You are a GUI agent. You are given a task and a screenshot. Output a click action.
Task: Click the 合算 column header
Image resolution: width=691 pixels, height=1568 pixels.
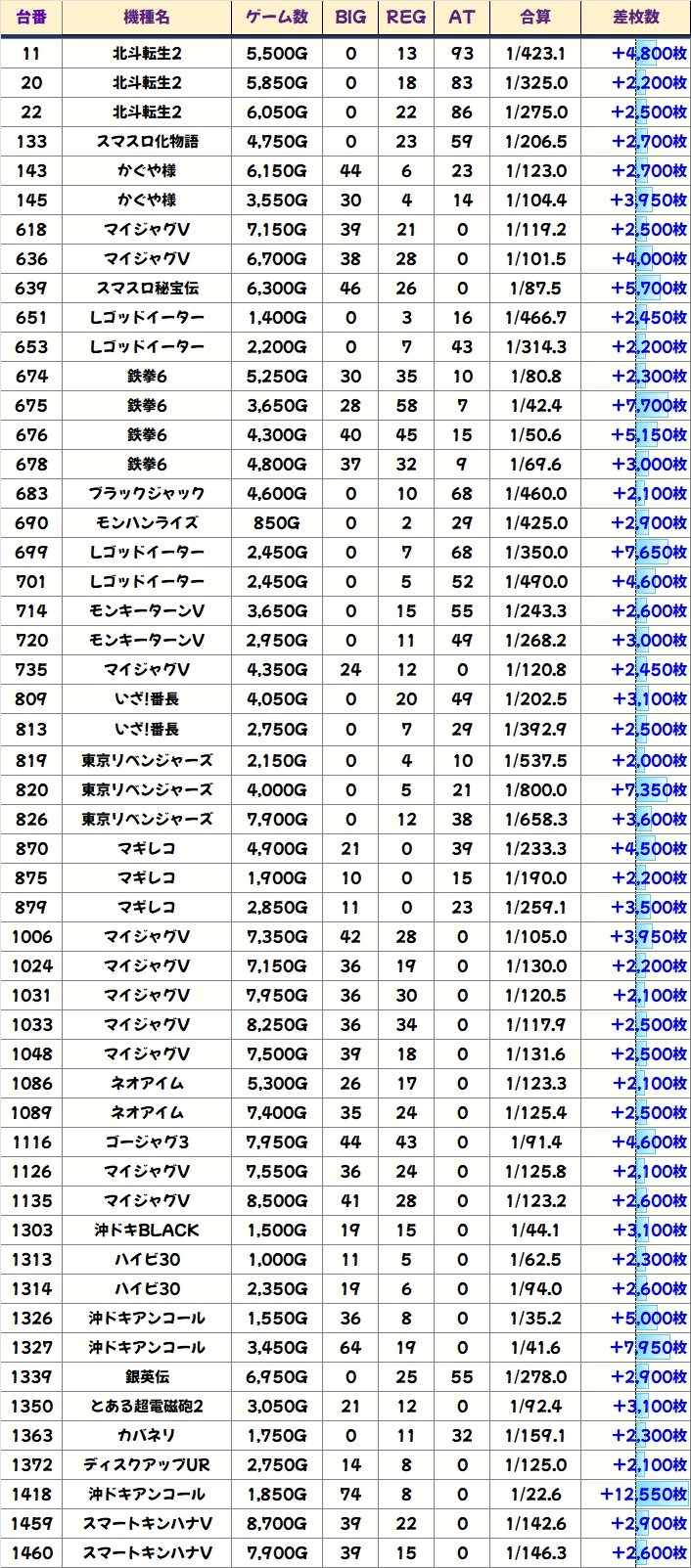(x=535, y=18)
